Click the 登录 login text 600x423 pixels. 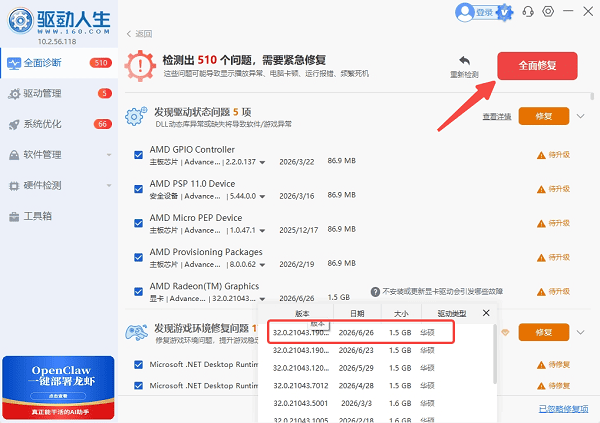point(485,13)
